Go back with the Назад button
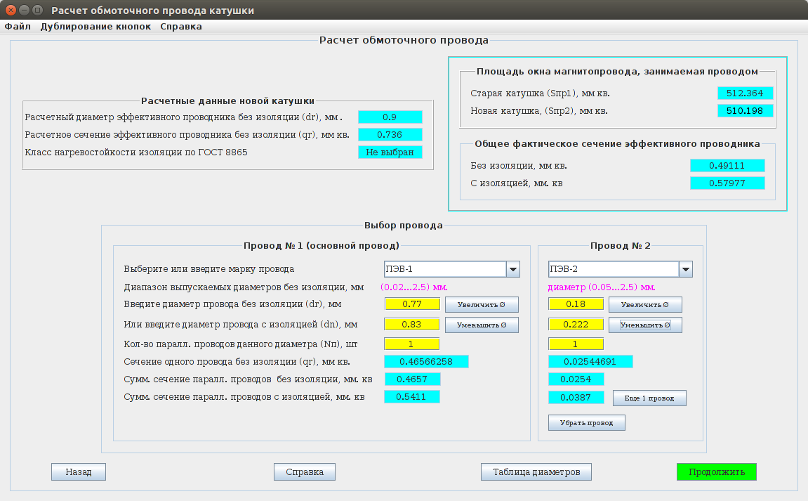The image size is (808, 501). (78, 471)
